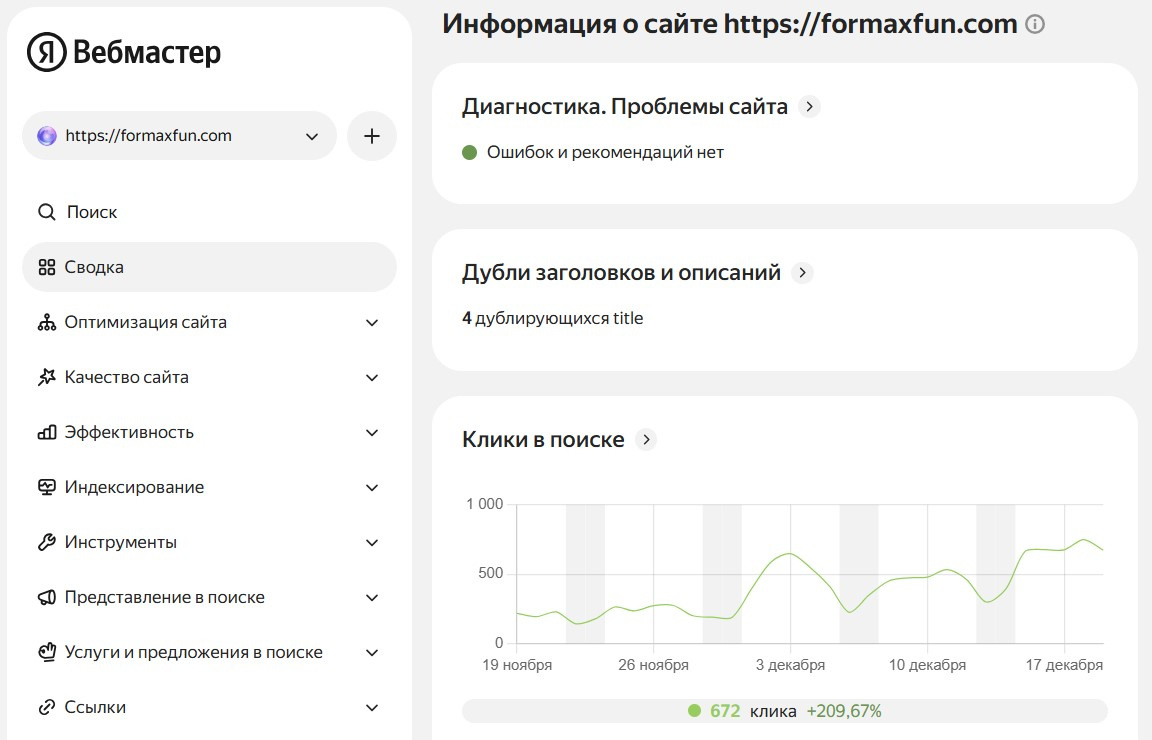The image size is (1152, 740).
Task: Click the Инструменты wrench icon
Action: [46, 542]
